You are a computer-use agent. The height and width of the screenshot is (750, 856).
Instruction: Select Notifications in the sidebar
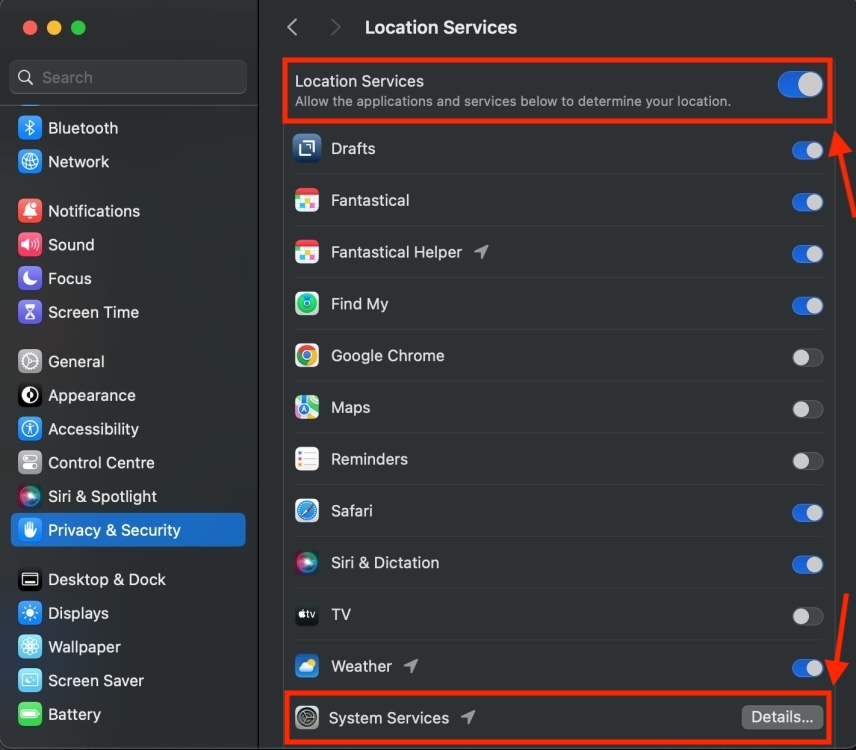(x=93, y=211)
